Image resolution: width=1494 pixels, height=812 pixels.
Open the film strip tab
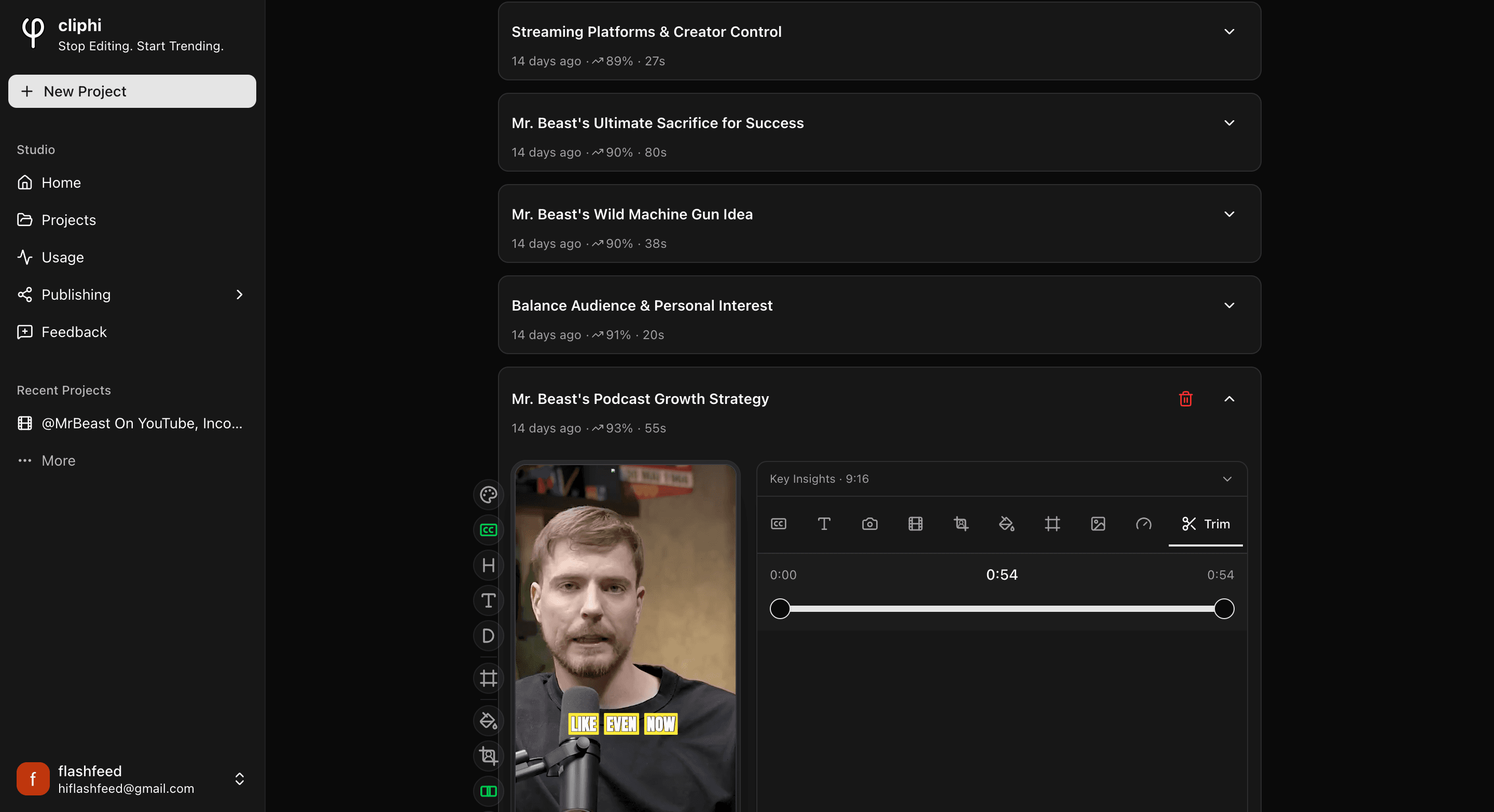(915, 524)
